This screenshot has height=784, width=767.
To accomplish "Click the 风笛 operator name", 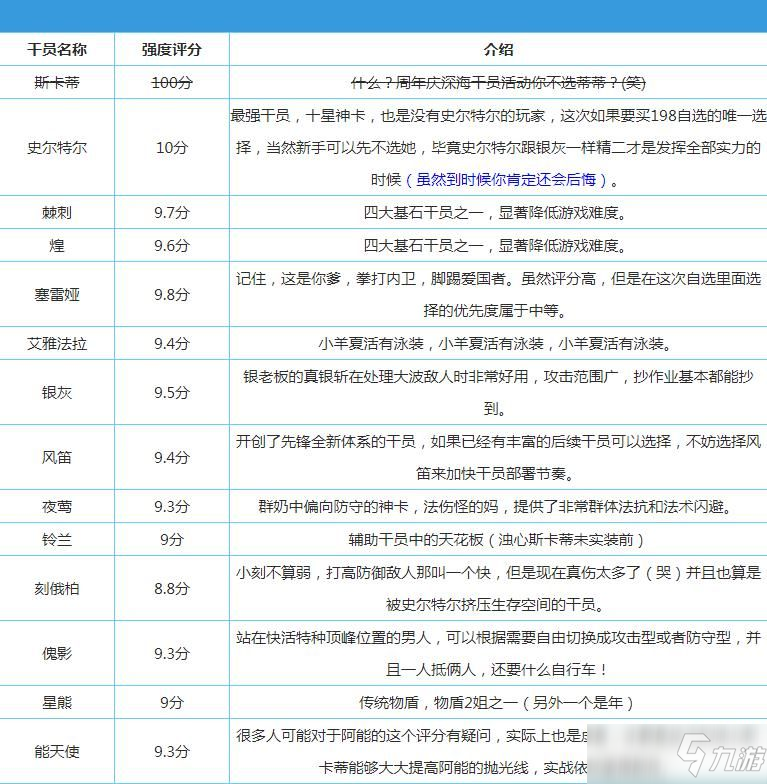I will tap(57, 458).
